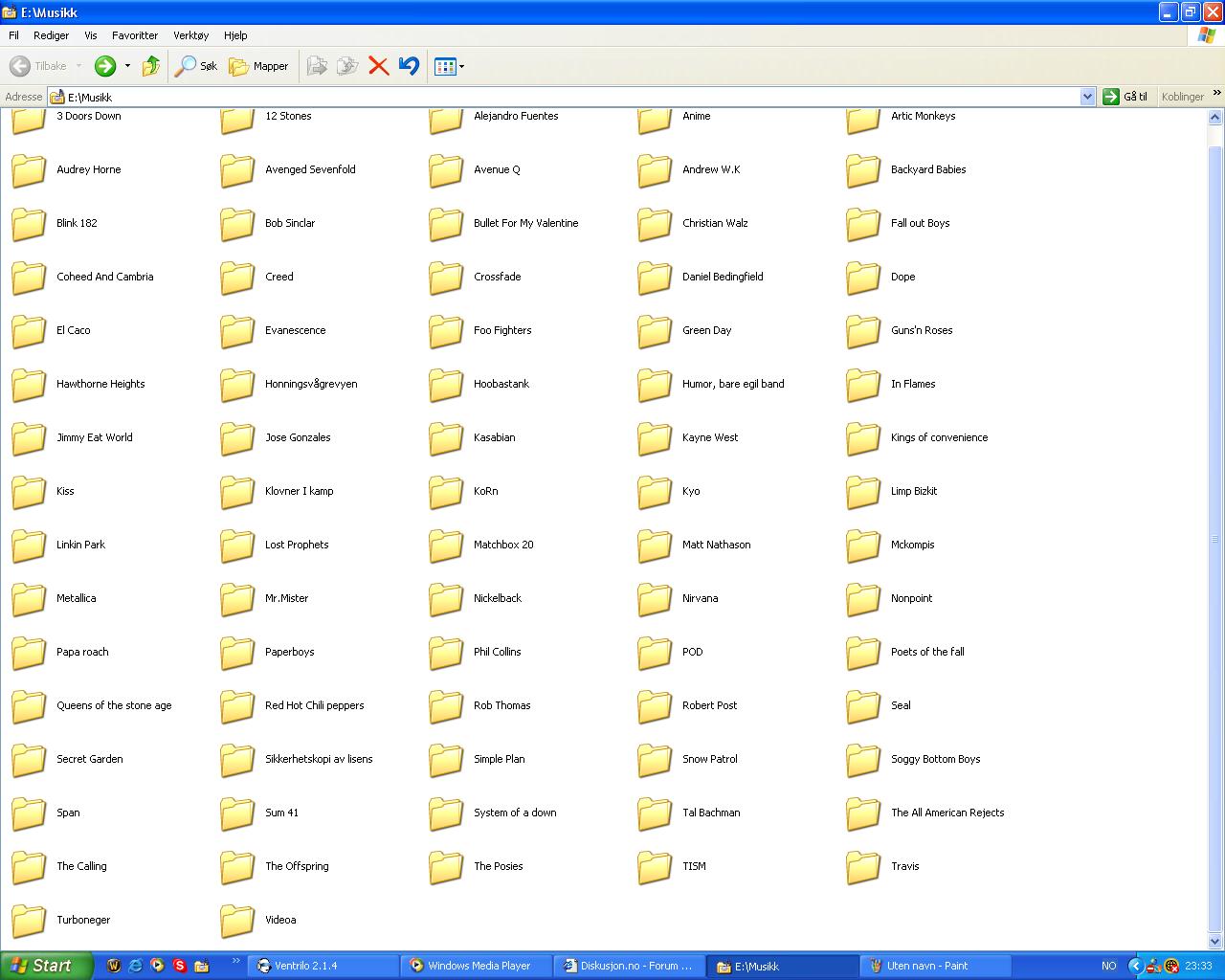Select the Red Hot Chili peppers folder
Image resolution: width=1225 pixels, height=980 pixels.
(x=293, y=706)
